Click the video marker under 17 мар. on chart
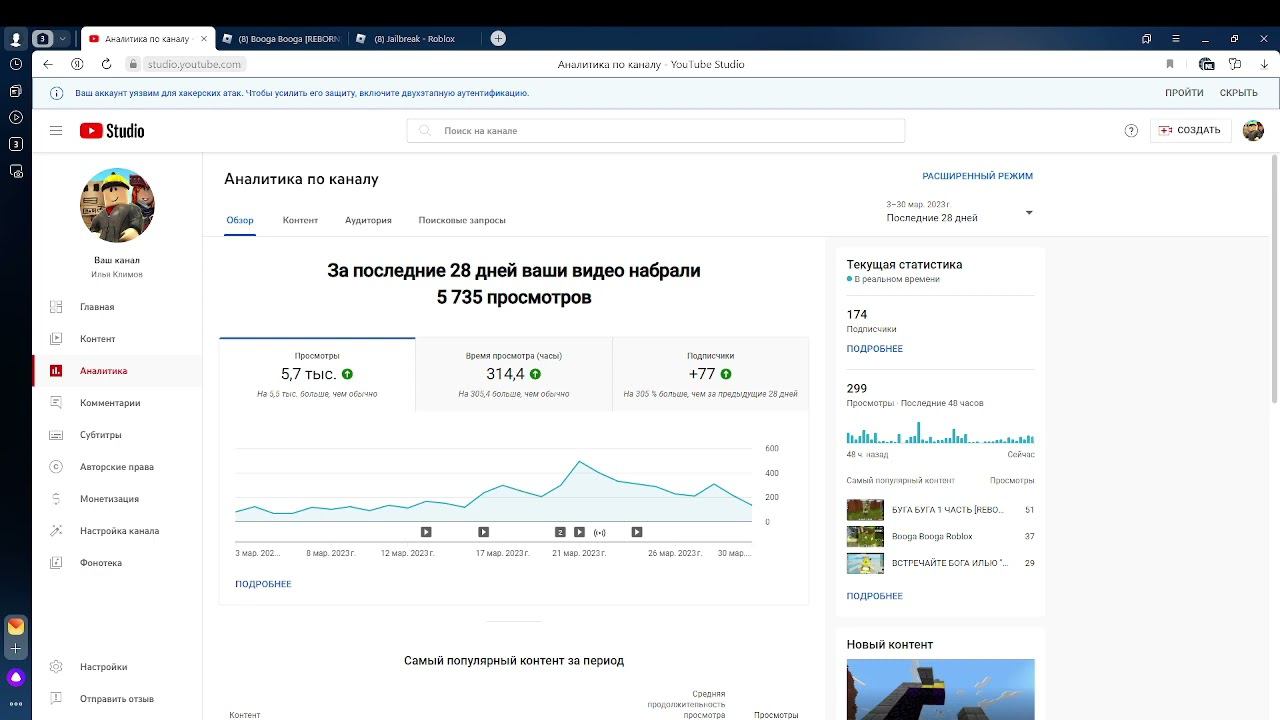Screen dimensions: 1280x720 coord(483,532)
